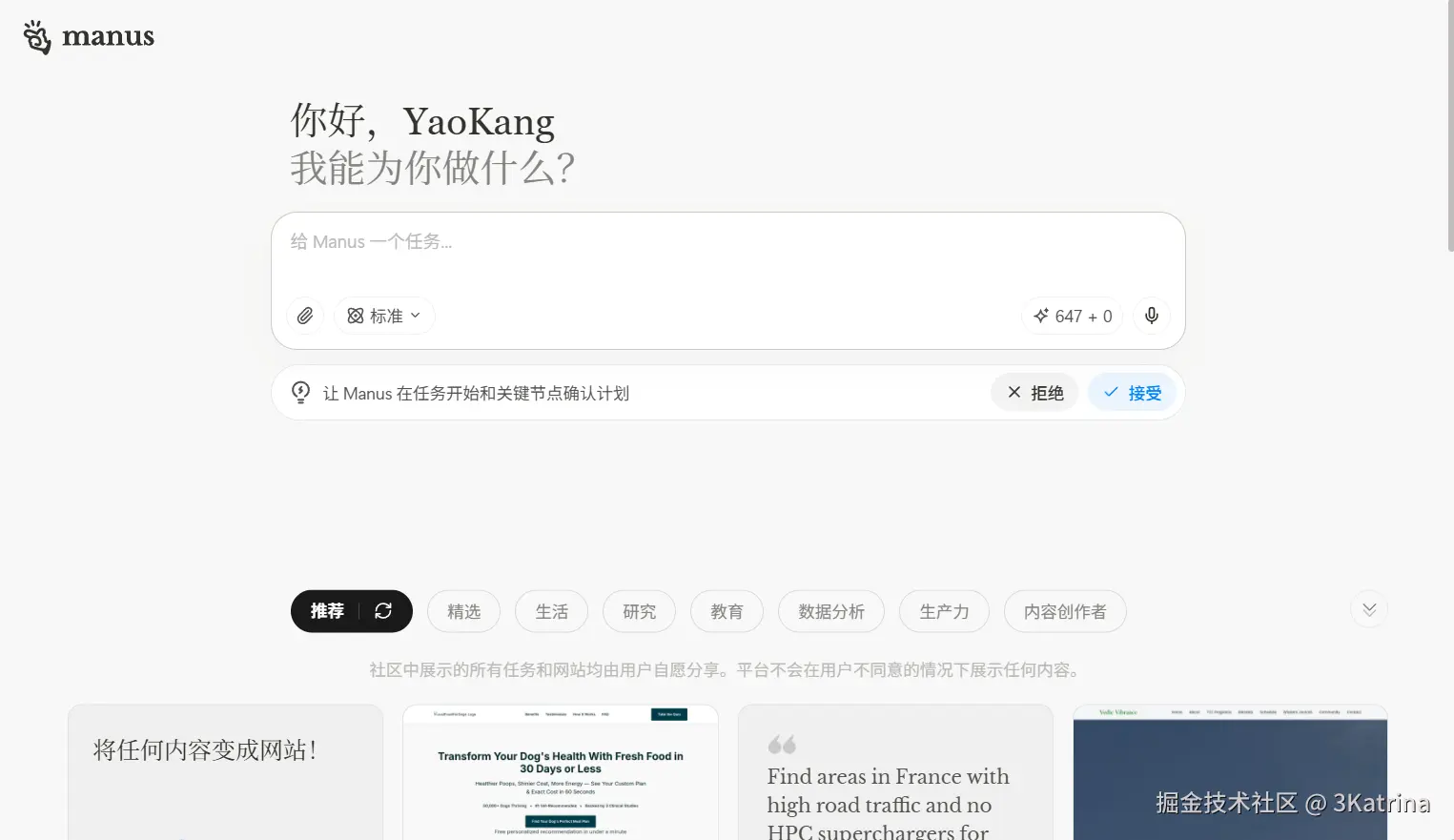Expand more categories with the double-chevron button
1454x840 pixels.
click(x=1369, y=609)
